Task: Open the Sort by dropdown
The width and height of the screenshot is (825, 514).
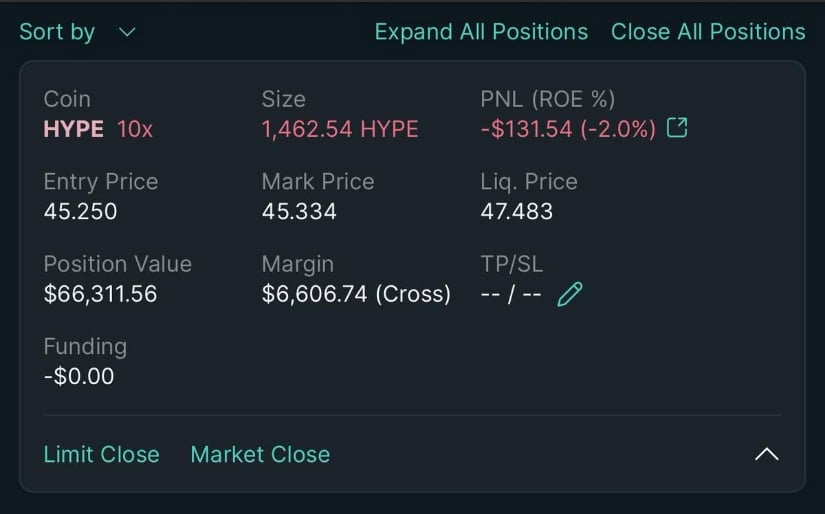Action: (x=76, y=32)
